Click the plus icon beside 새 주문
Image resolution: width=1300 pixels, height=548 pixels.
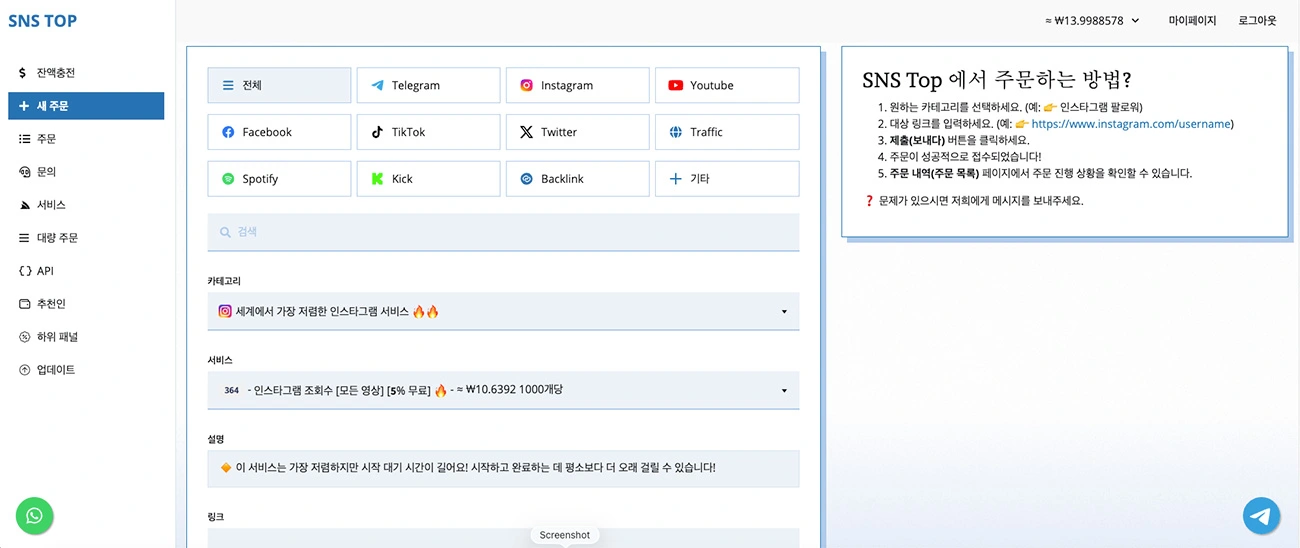tap(24, 106)
